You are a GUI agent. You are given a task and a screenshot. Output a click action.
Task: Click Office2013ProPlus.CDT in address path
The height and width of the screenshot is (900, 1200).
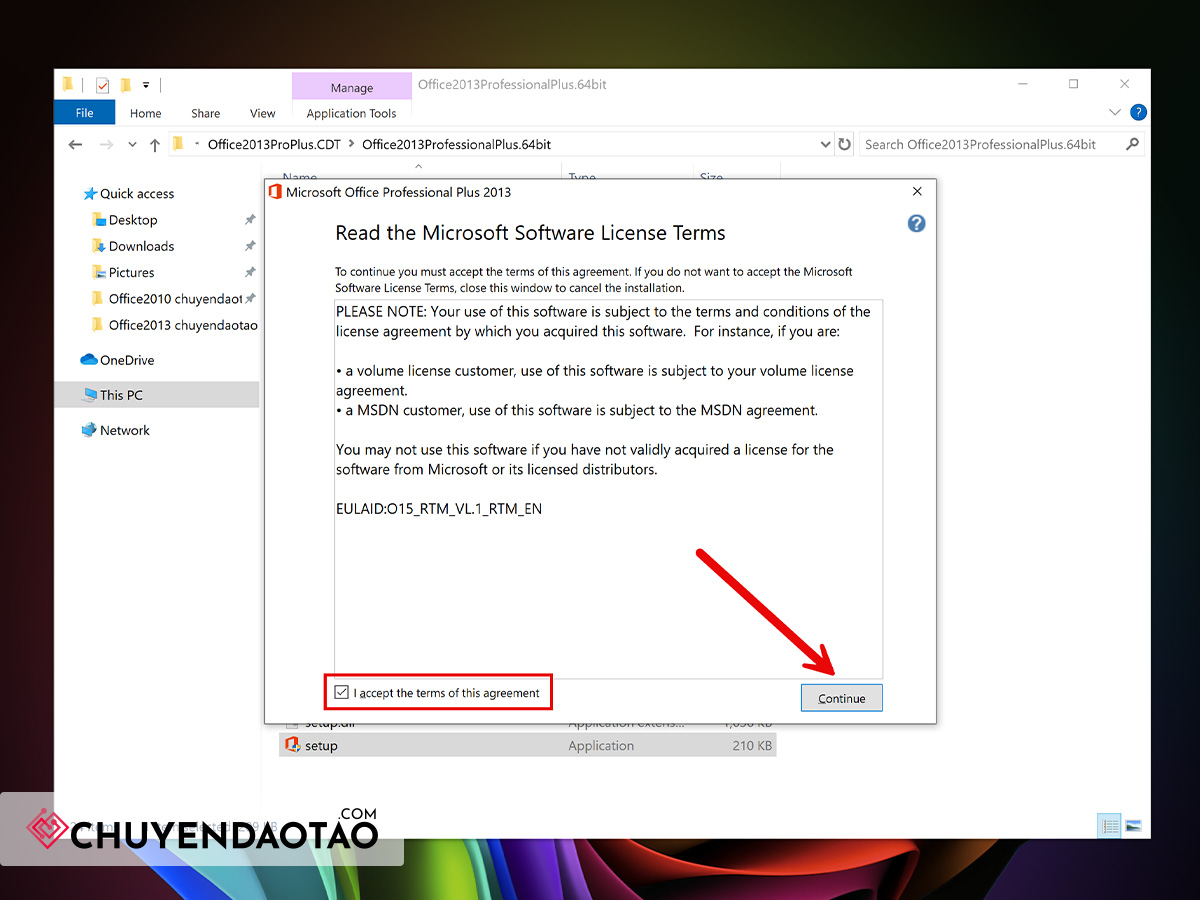click(x=274, y=144)
